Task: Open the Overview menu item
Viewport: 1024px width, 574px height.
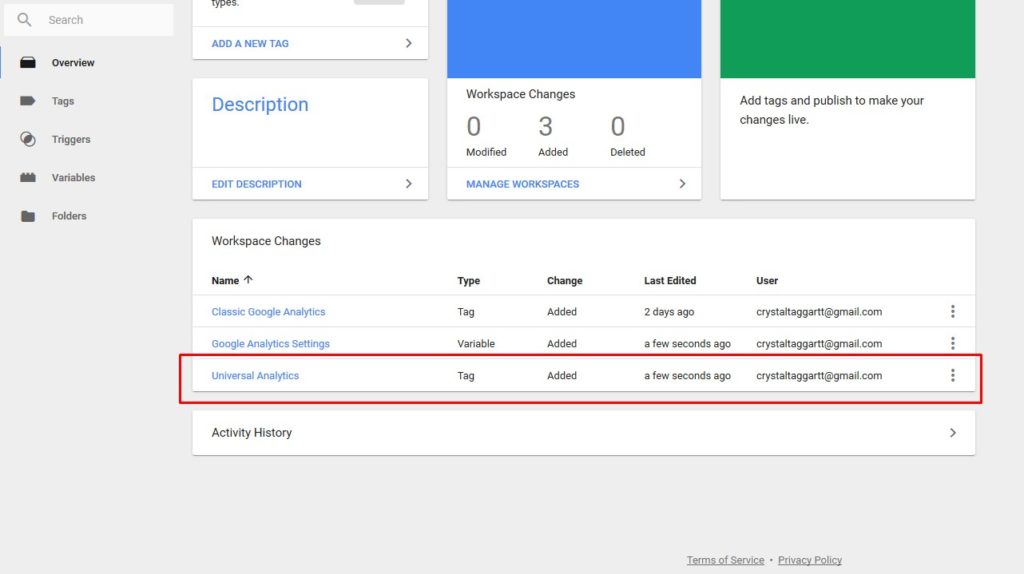Action: pyautogui.click(x=73, y=63)
